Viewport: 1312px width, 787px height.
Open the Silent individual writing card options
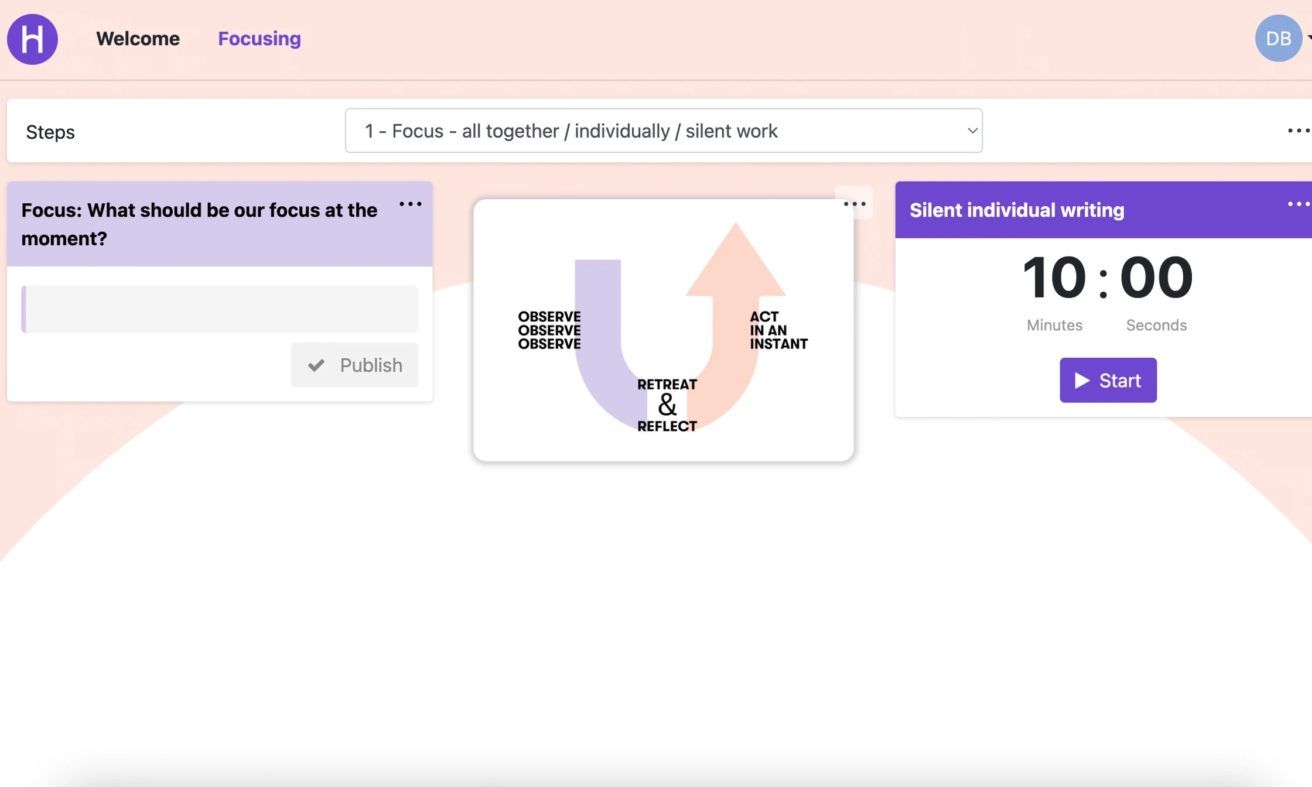(x=1298, y=204)
